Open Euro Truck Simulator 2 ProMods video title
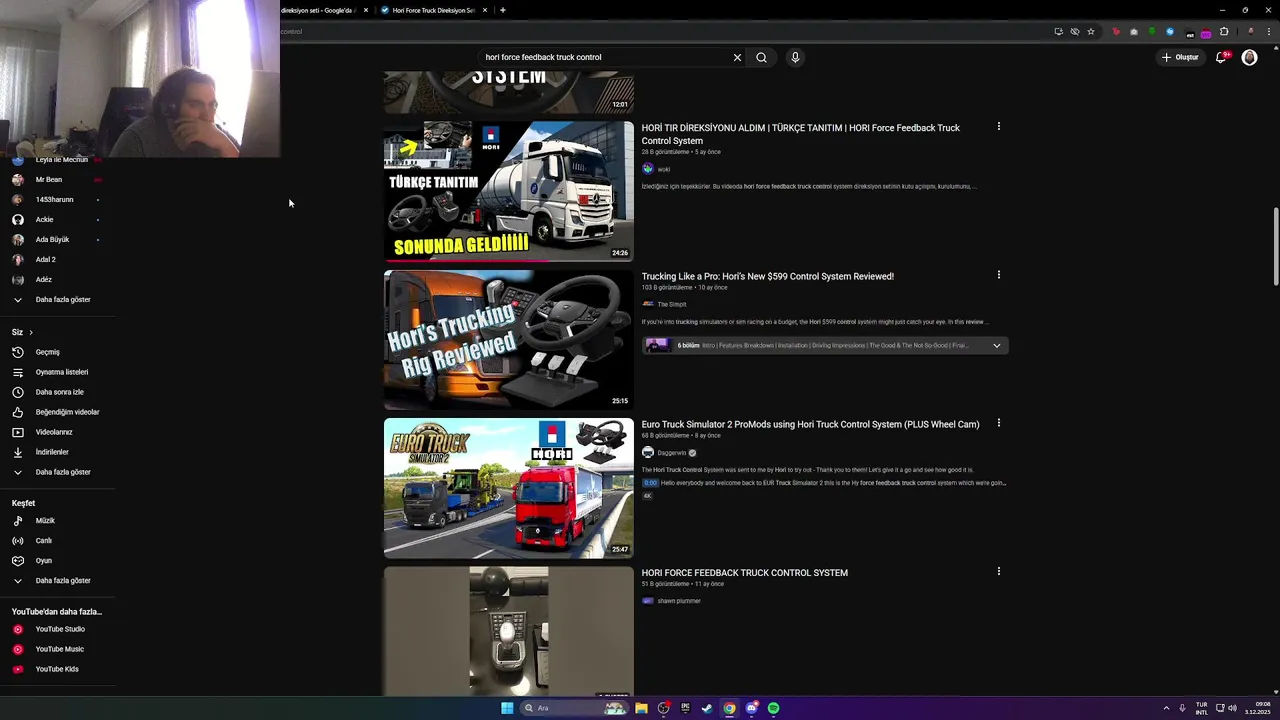1280x720 pixels. pos(810,424)
